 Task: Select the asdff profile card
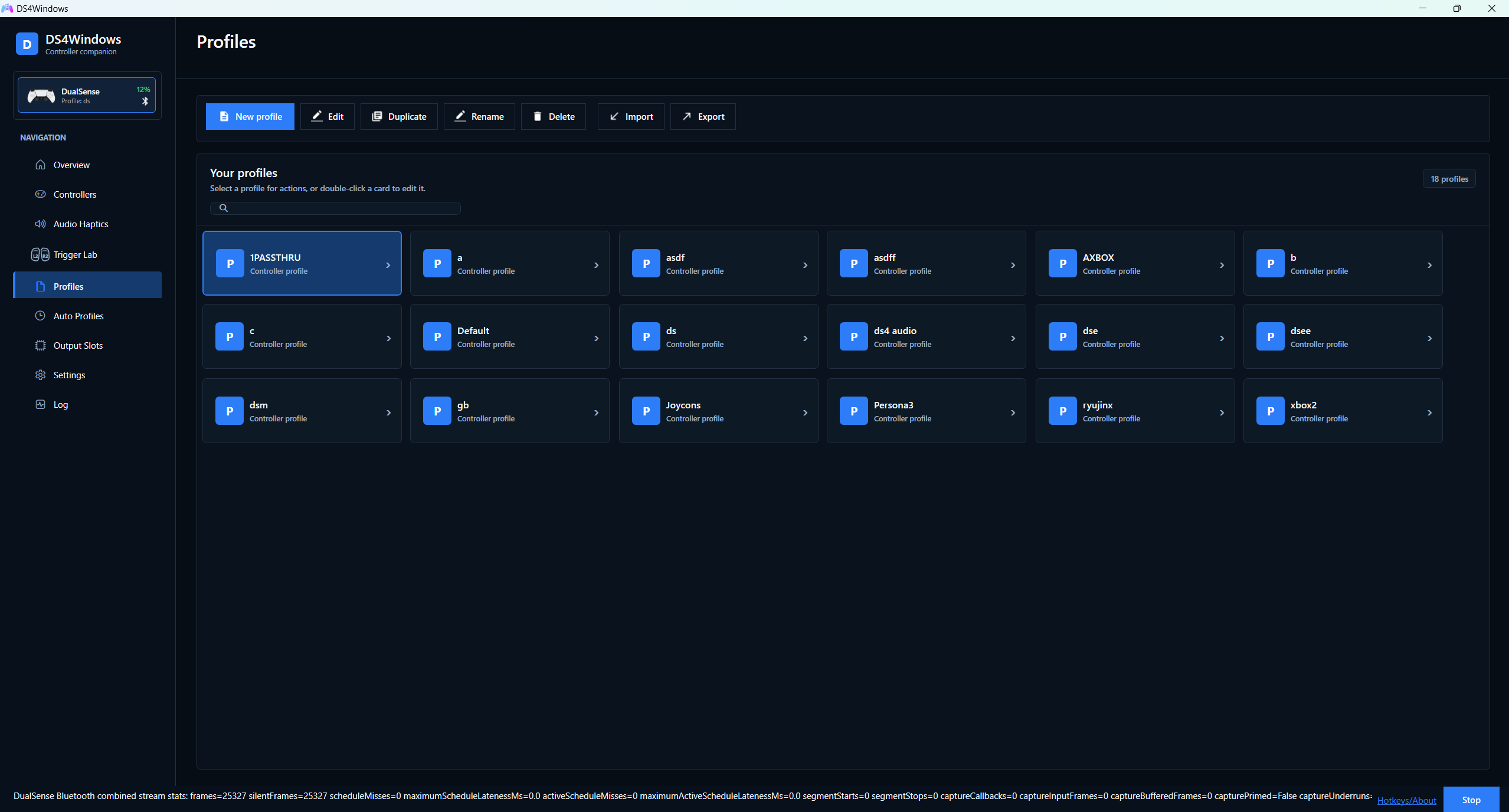(x=927, y=263)
